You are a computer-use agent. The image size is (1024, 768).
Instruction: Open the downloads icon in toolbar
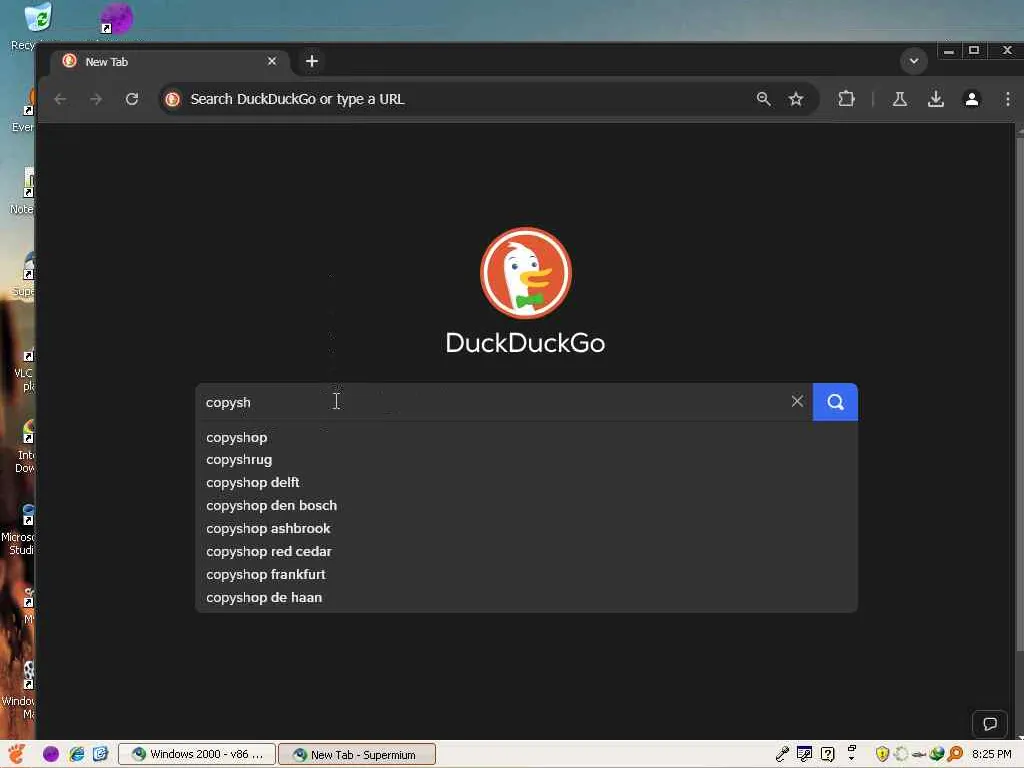click(x=936, y=99)
